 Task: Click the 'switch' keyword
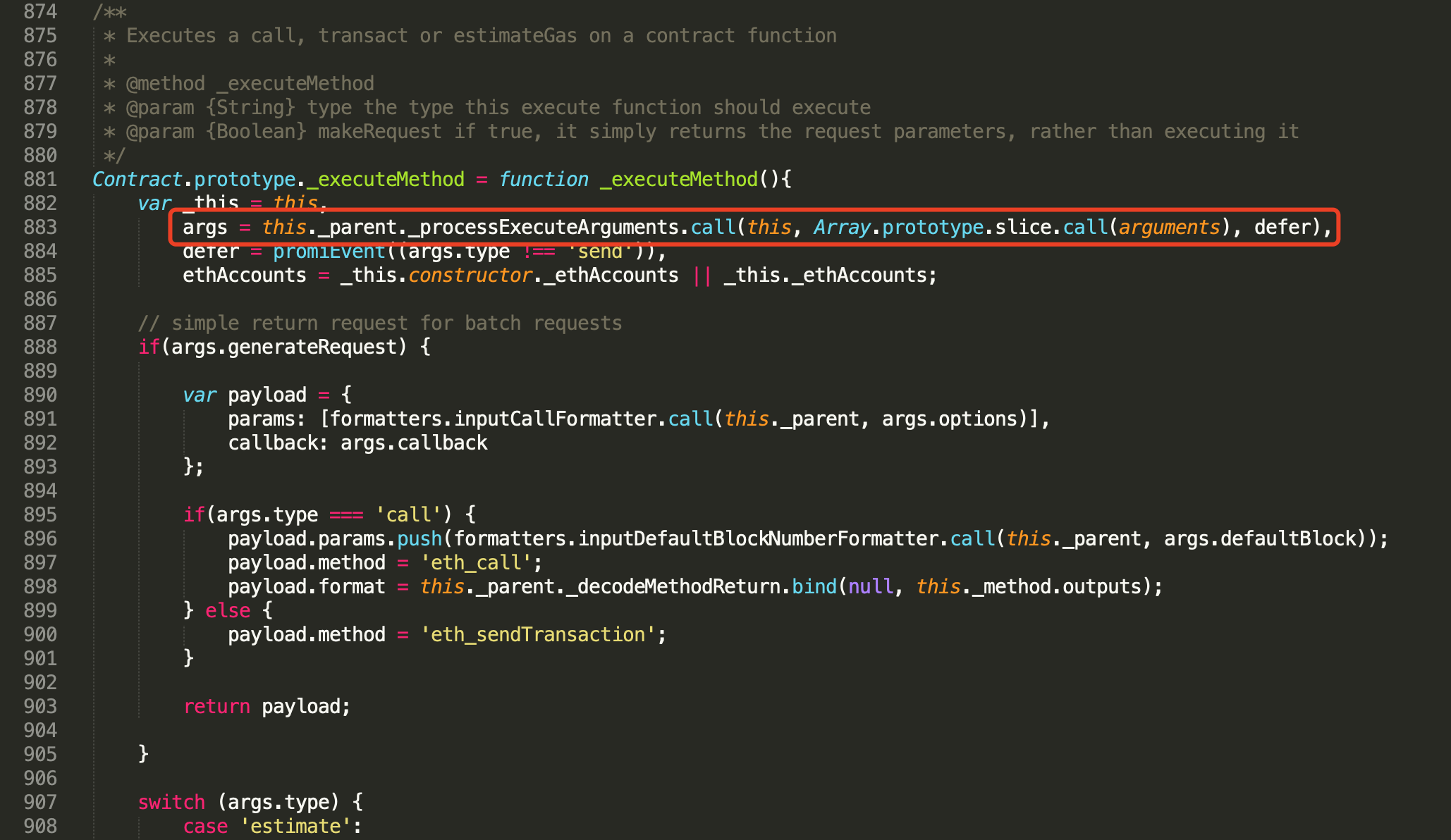pos(171,802)
